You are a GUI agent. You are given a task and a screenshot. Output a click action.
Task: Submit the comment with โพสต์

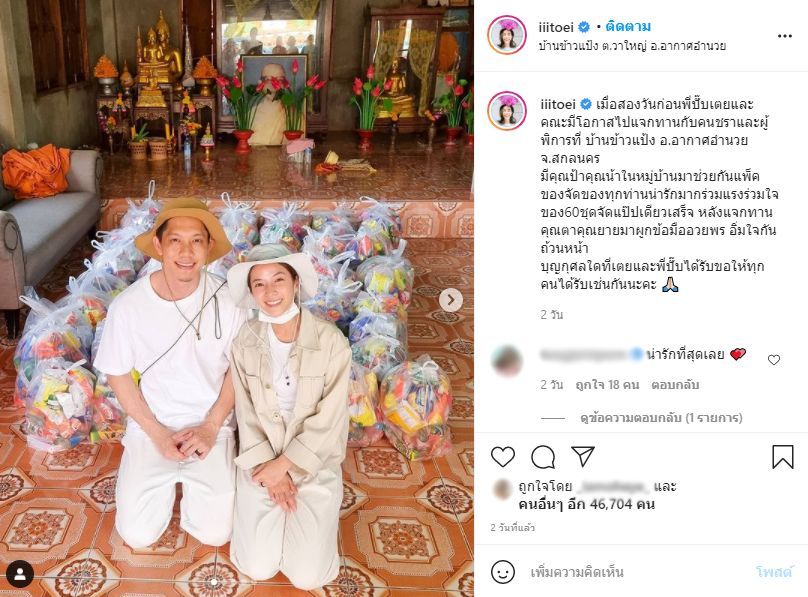tap(773, 572)
